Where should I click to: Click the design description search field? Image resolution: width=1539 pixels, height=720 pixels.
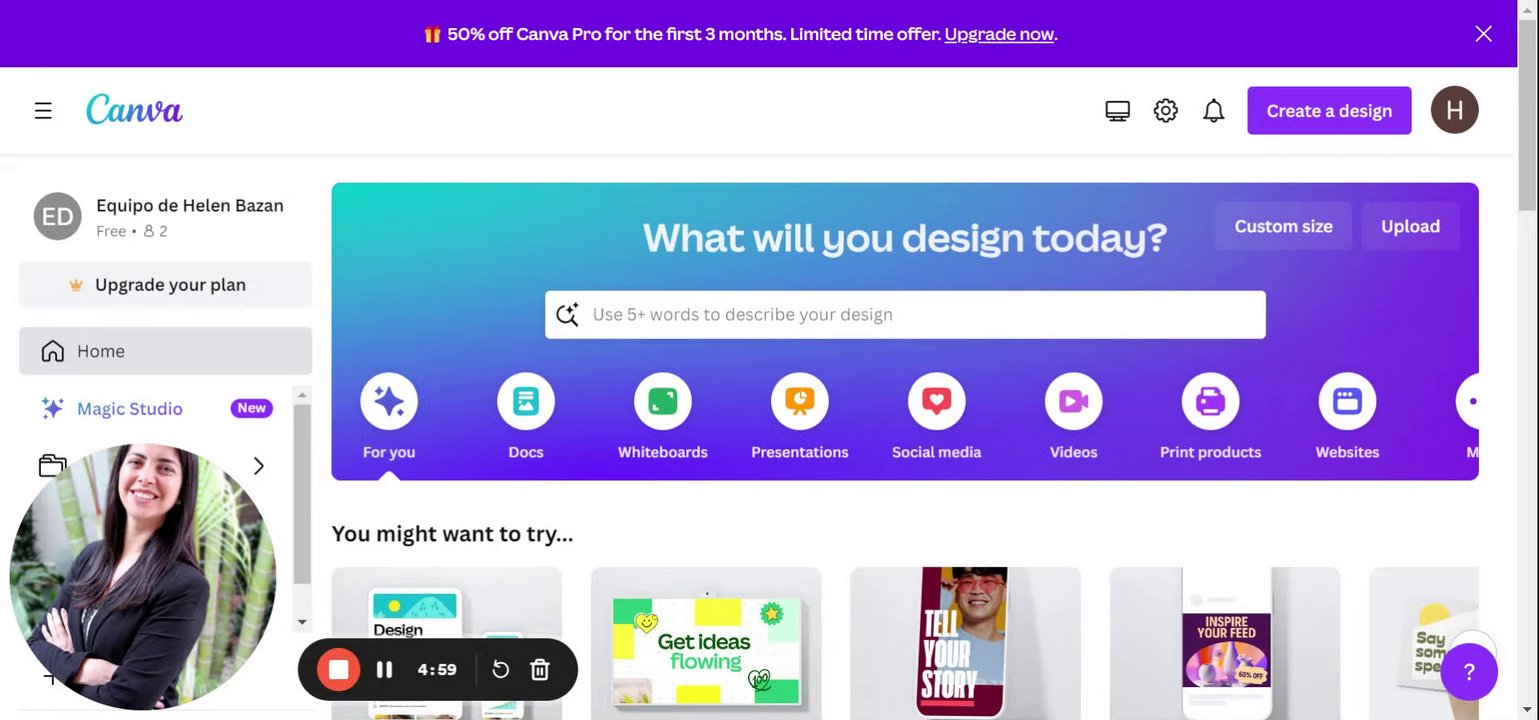[x=905, y=314]
